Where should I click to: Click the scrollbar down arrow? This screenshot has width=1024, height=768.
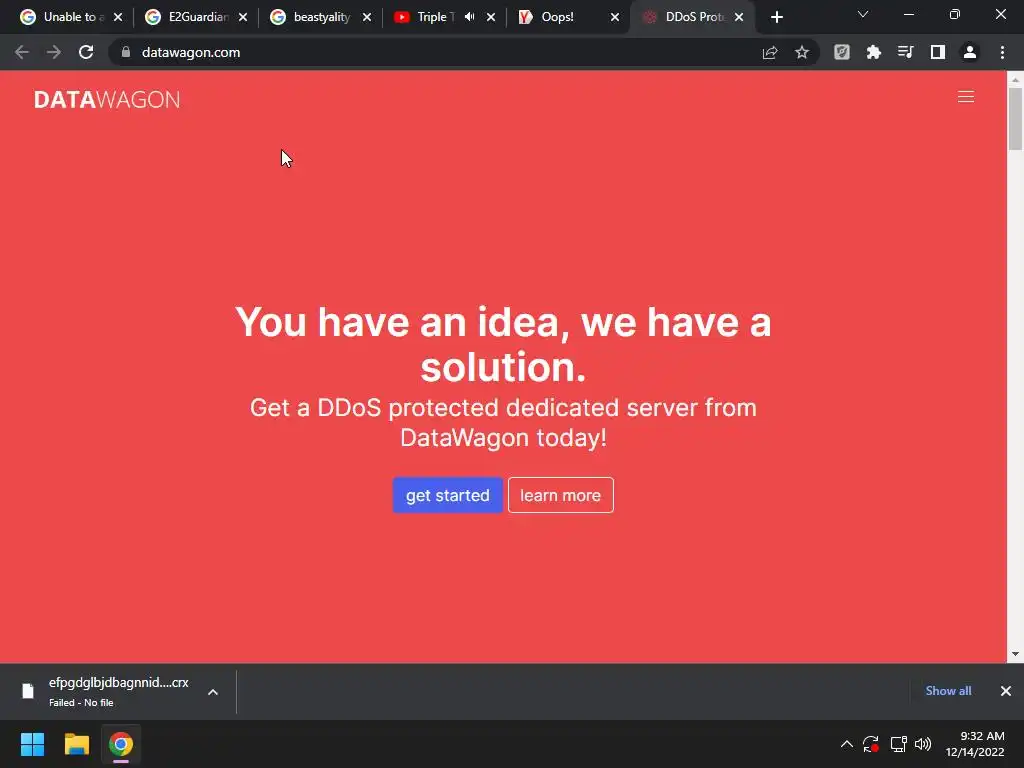(1015, 654)
